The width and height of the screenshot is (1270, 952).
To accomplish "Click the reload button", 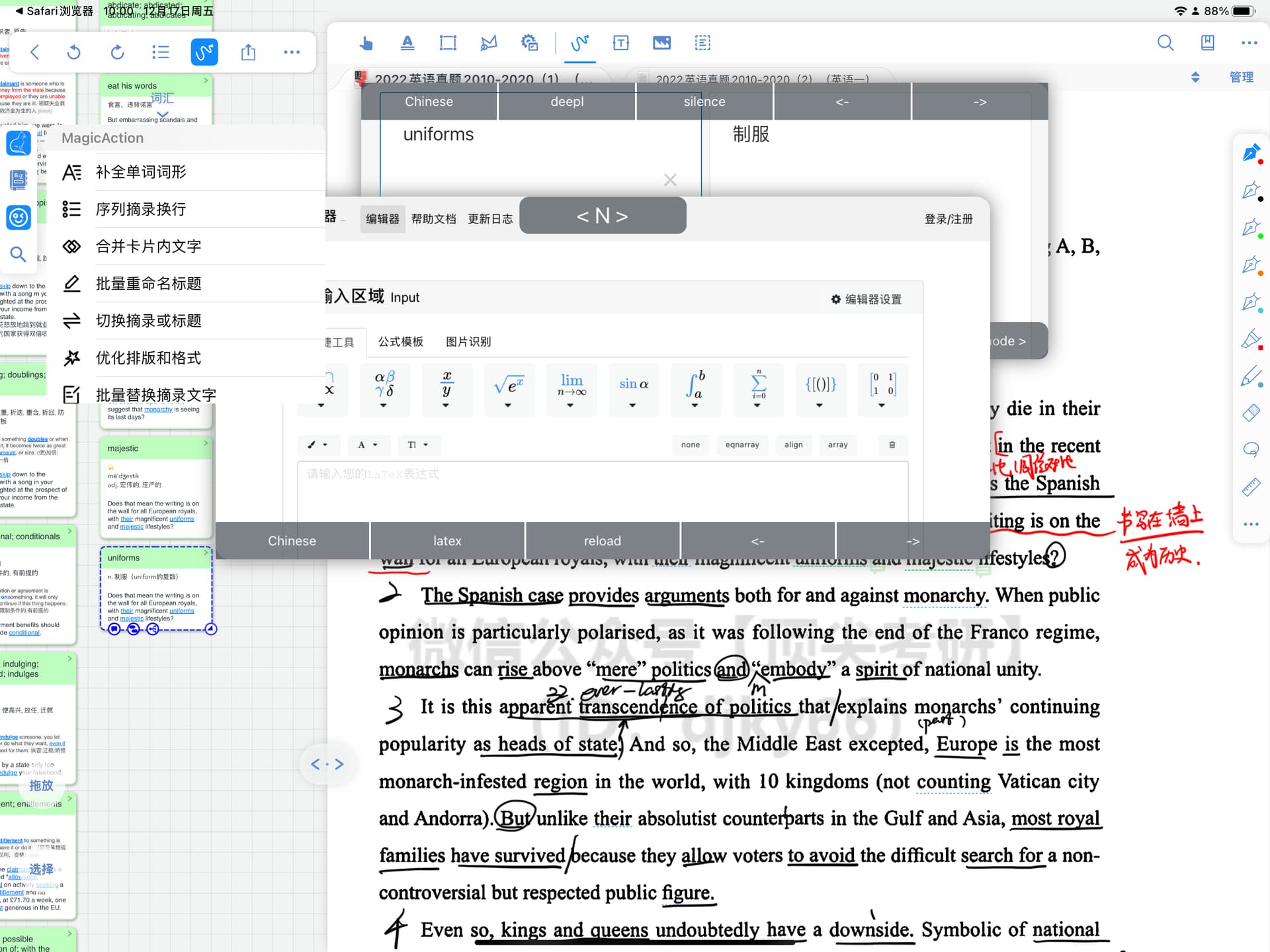I will coord(603,541).
